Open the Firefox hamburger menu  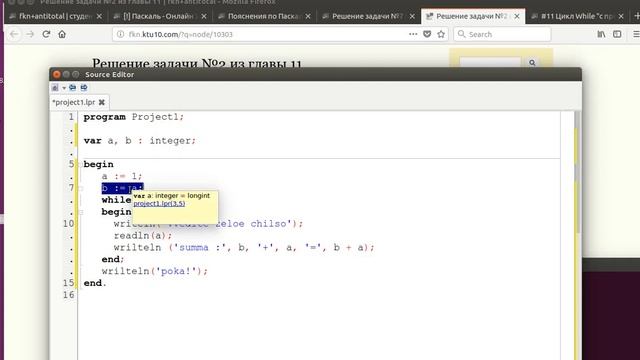[636, 34]
